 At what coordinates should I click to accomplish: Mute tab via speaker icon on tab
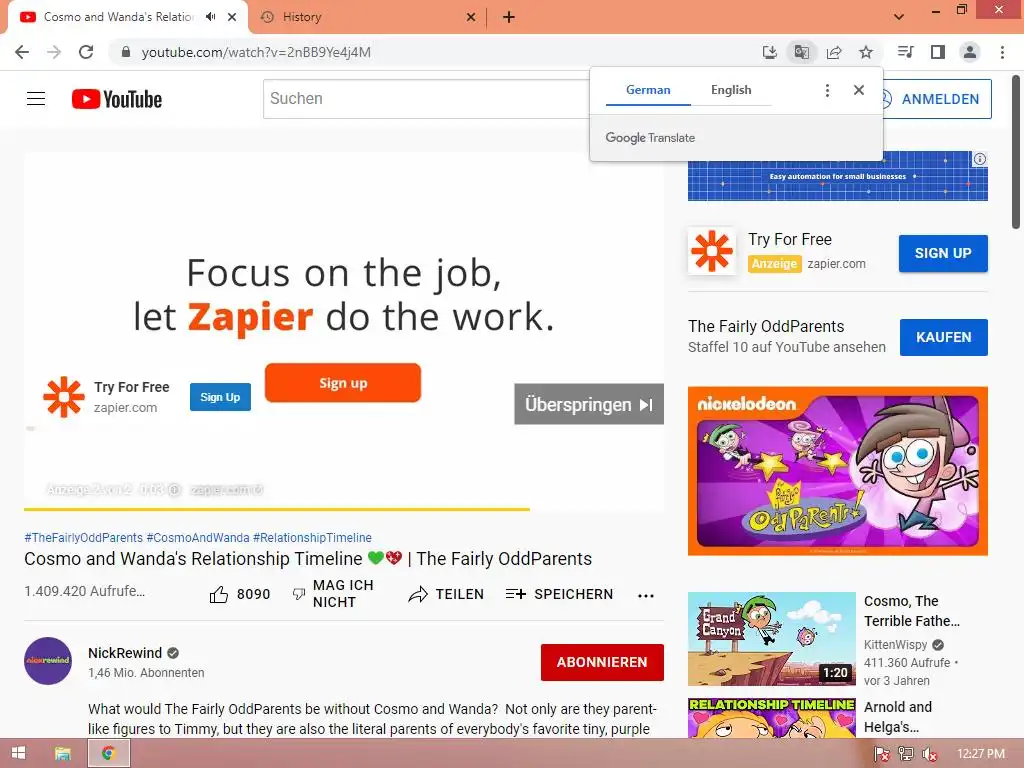210,17
